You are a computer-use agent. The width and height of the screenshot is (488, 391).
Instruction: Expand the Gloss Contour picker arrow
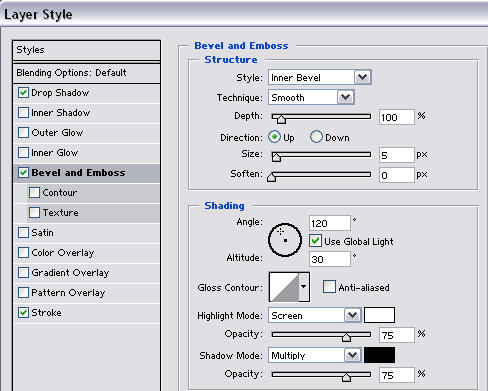point(304,286)
